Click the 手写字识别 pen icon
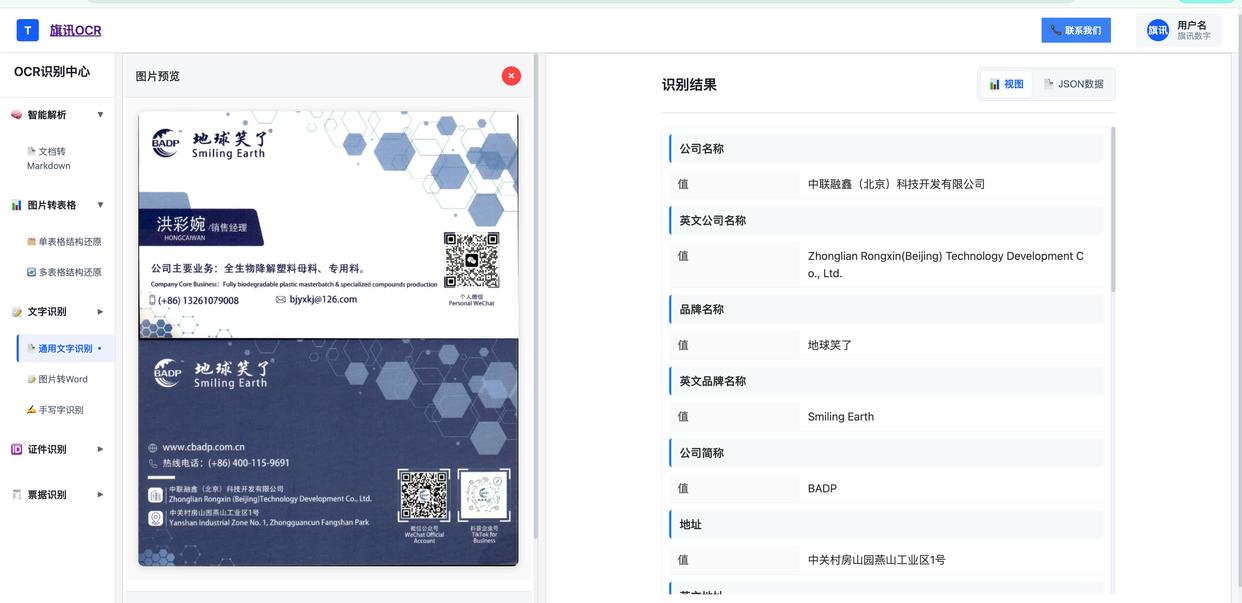Screen dimensions: 1242x603 pos(31,410)
